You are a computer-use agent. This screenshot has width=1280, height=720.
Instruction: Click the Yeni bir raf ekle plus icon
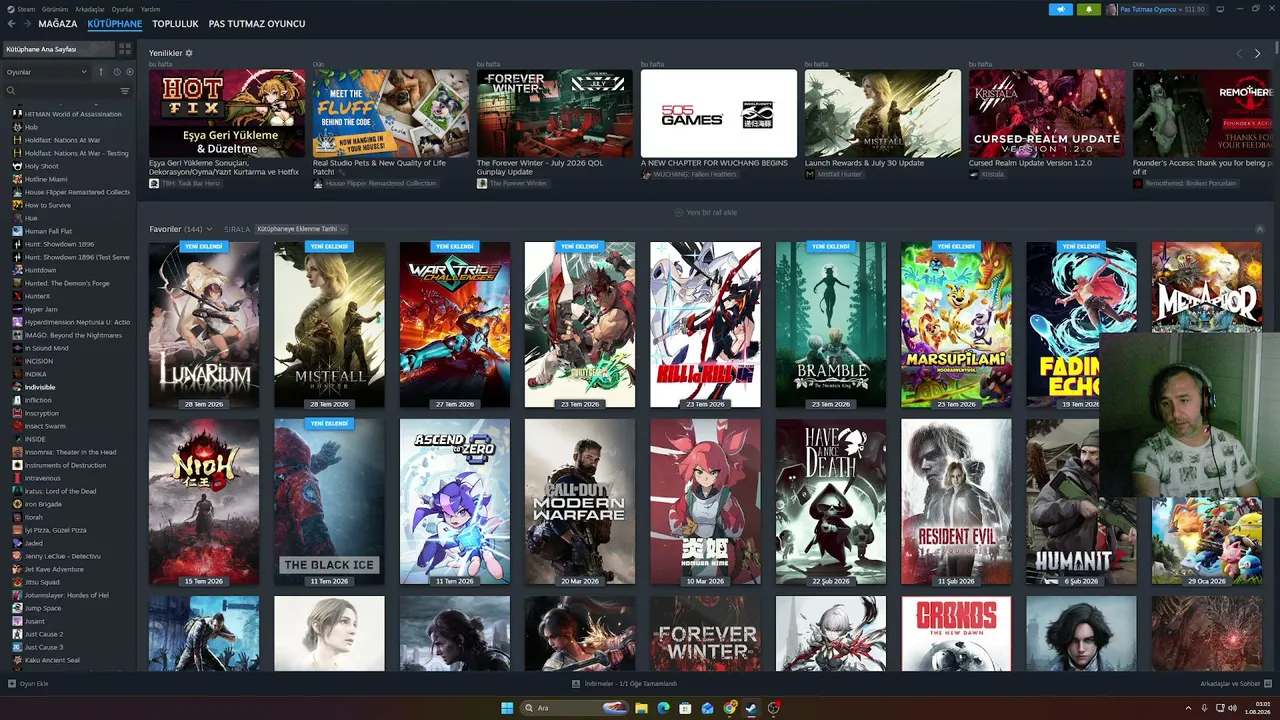(679, 212)
